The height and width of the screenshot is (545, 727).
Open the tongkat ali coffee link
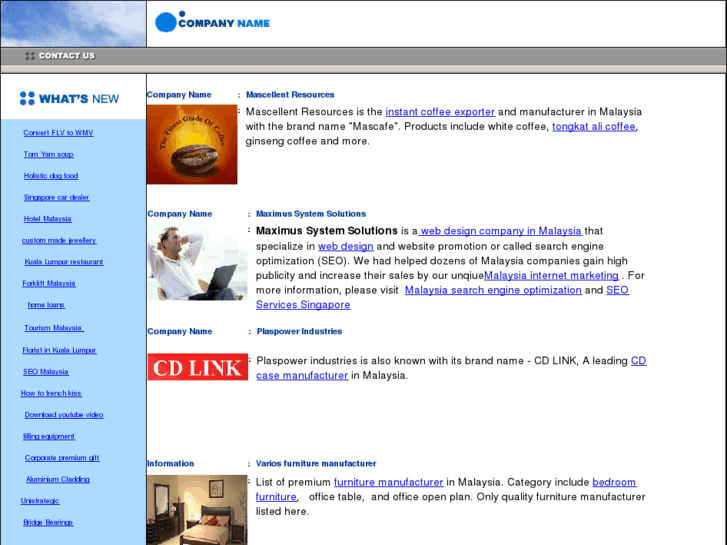click(x=594, y=127)
